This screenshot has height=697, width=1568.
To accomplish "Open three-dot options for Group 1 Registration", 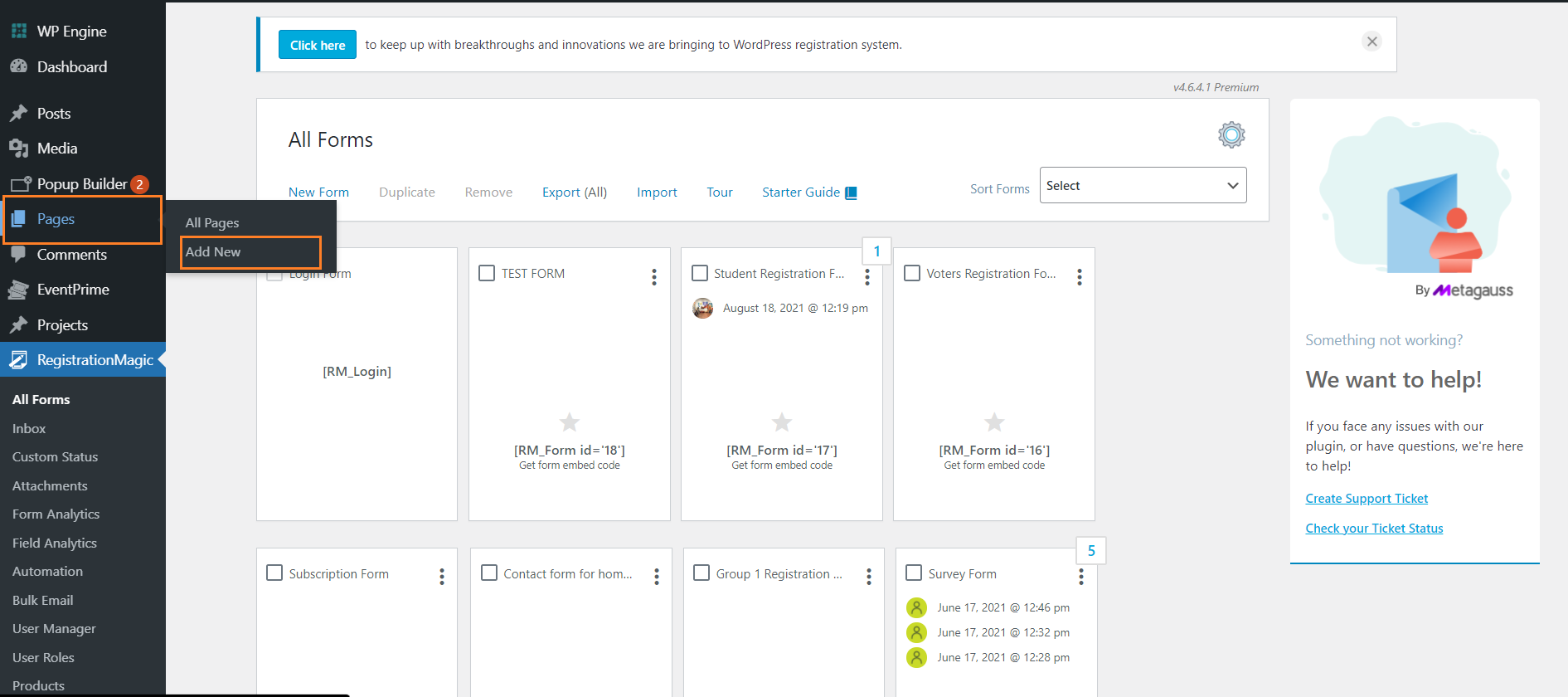I will [868, 576].
